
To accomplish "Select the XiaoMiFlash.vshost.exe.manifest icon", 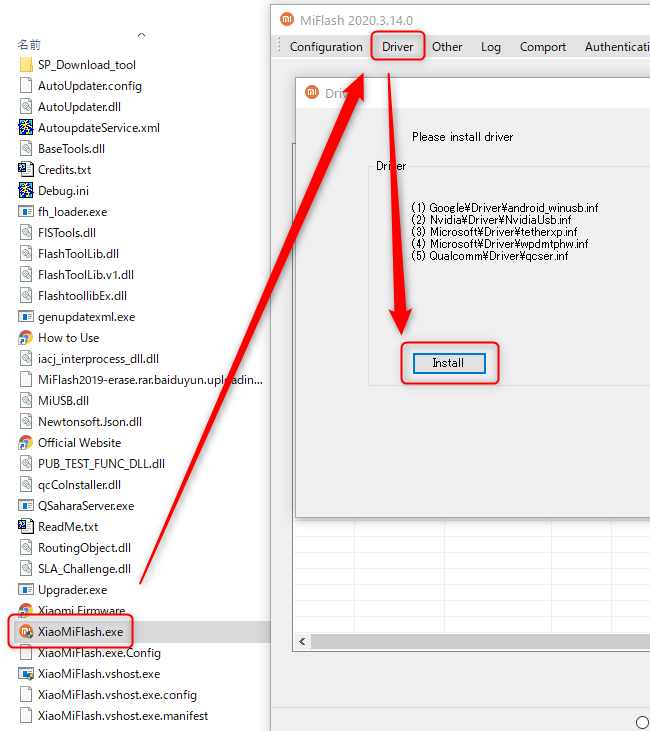I will pyautogui.click(x=26, y=716).
